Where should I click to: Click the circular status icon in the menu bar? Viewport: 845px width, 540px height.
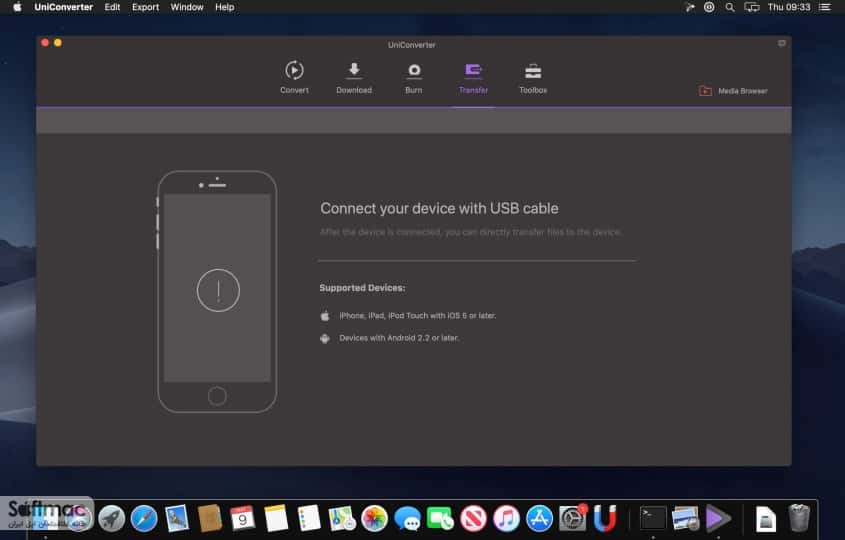709,7
